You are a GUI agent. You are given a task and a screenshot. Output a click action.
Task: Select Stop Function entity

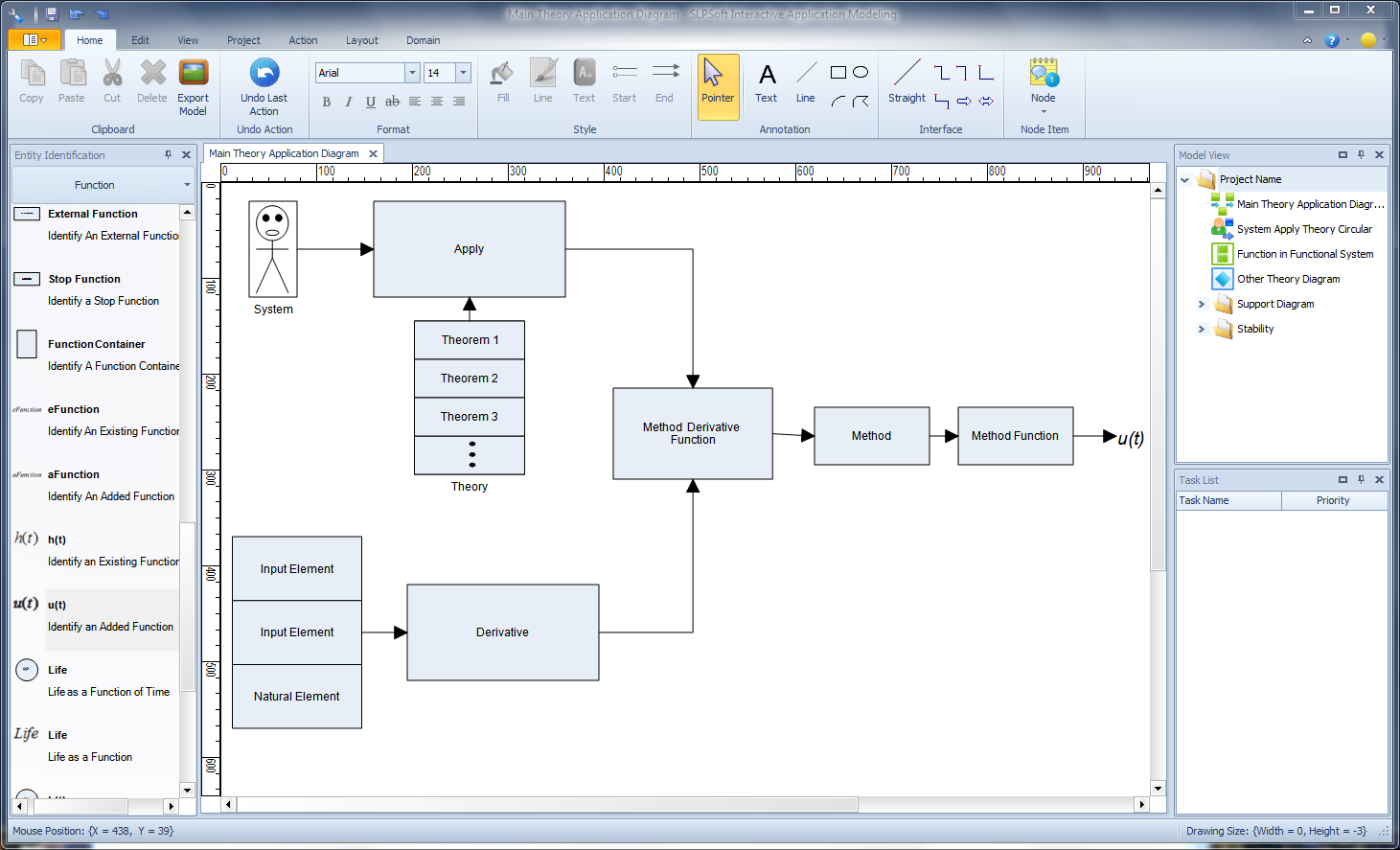96,290
